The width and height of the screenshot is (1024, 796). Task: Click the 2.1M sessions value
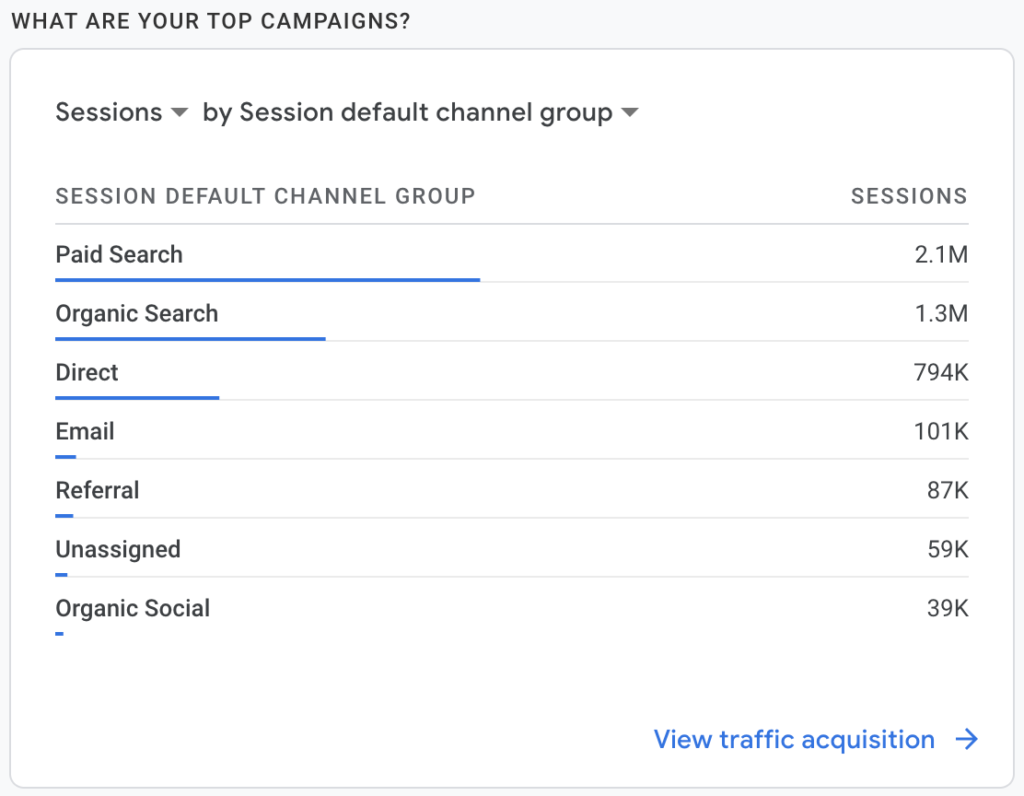tap(941, 254)
